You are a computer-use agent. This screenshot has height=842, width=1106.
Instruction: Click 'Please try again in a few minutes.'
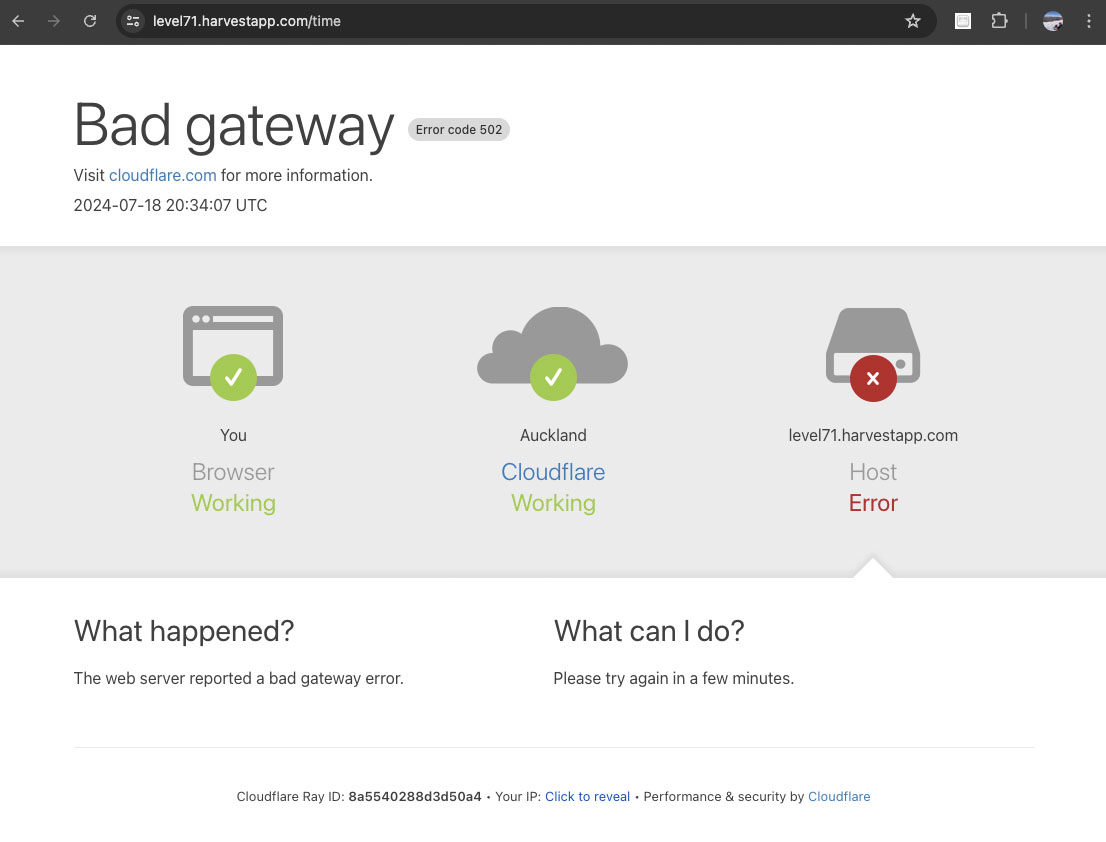coord(674,678)
